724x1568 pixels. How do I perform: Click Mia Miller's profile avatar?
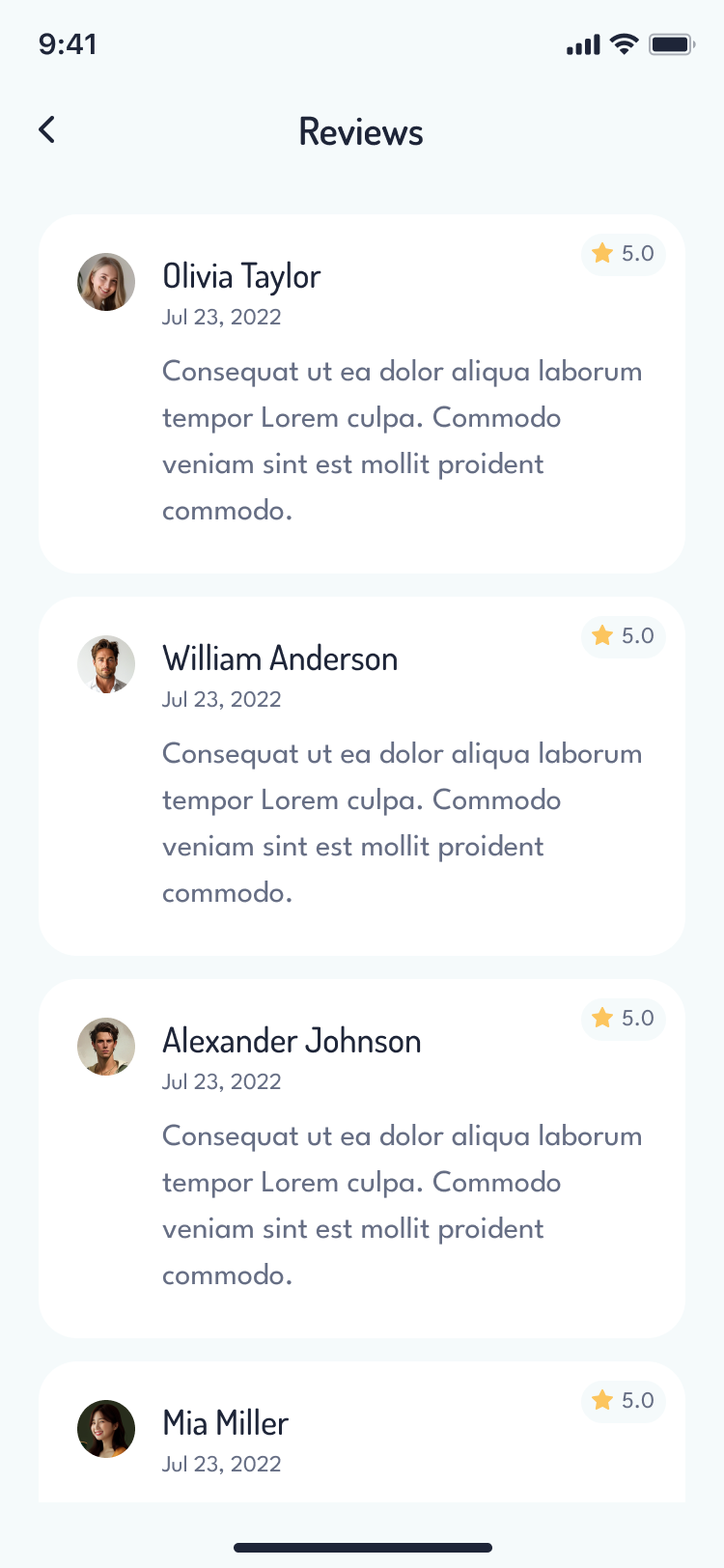click(106, 1429)
